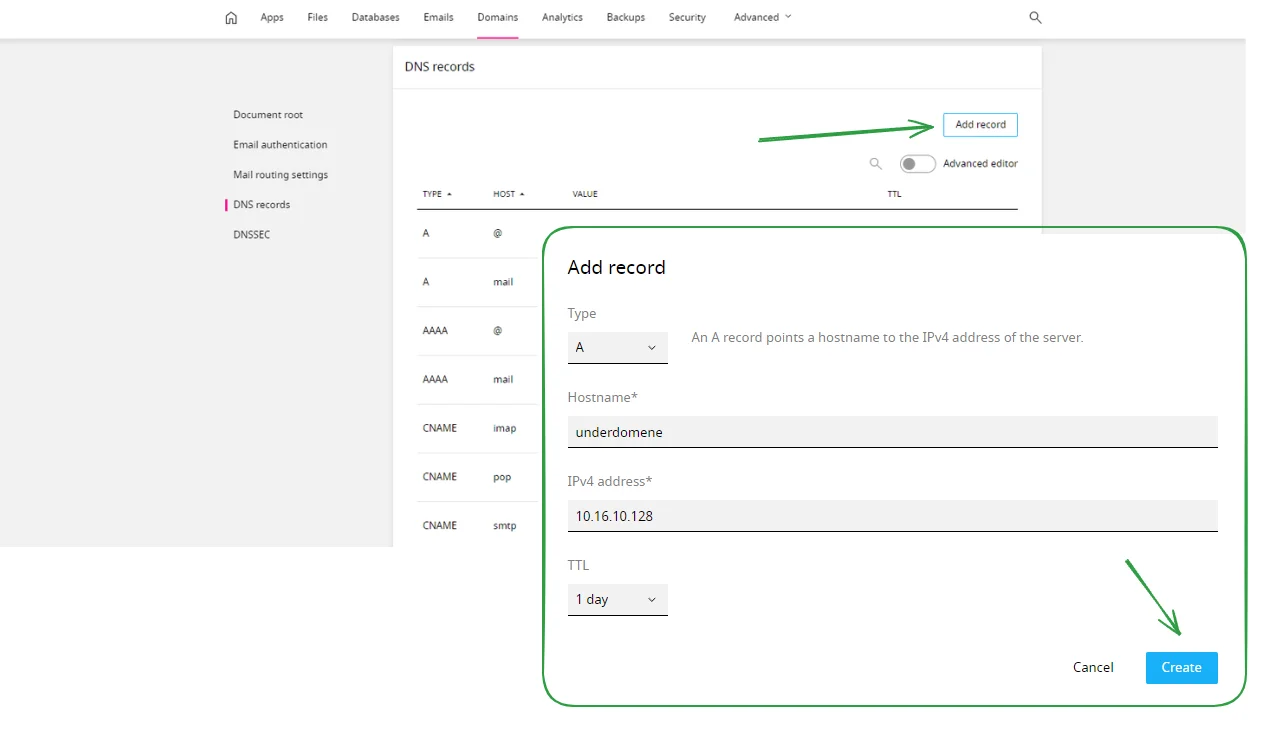The height and width of the screenshot is (741, 1280).
Task: Select DNS records in the sidebar
Action: (x=261, y=205)
